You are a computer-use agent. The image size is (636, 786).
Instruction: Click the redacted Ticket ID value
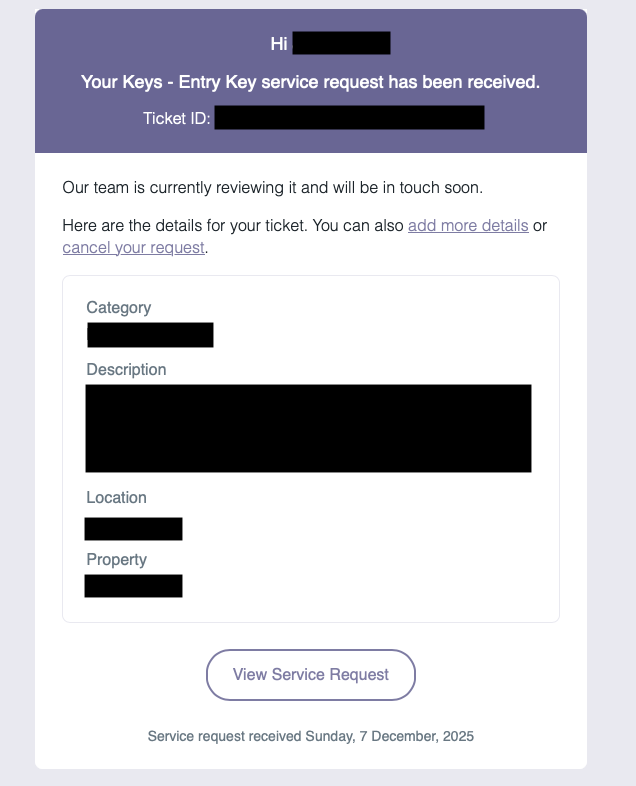(x=349, y=117)
